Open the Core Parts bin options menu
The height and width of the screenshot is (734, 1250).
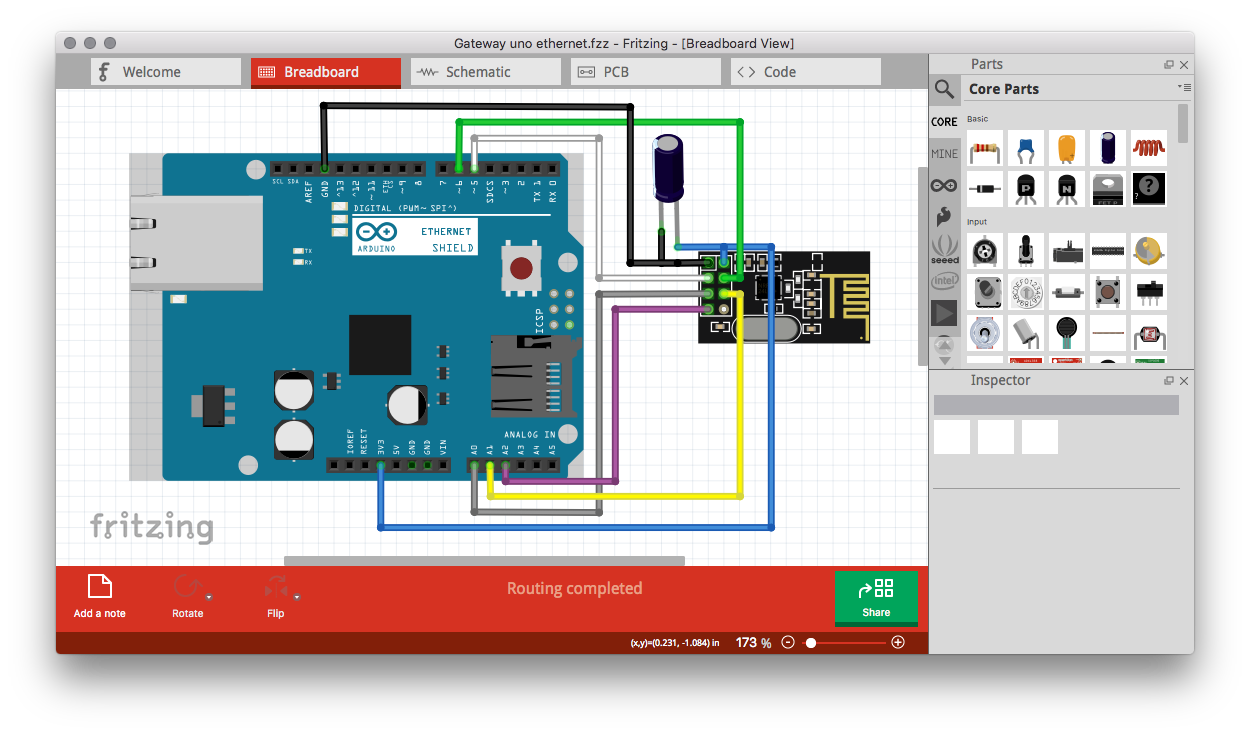(x=1185, y=88)
